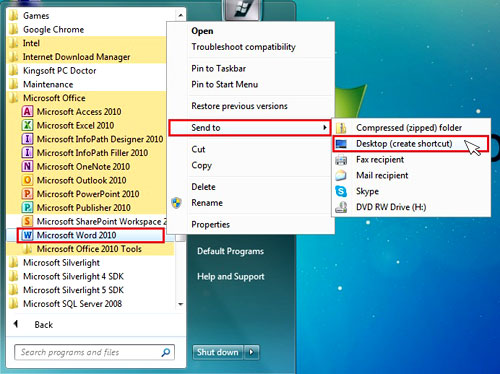Click the Microsoft Access 2010 icon
This screenshot has height=374, width=500.
pos(27,111)
